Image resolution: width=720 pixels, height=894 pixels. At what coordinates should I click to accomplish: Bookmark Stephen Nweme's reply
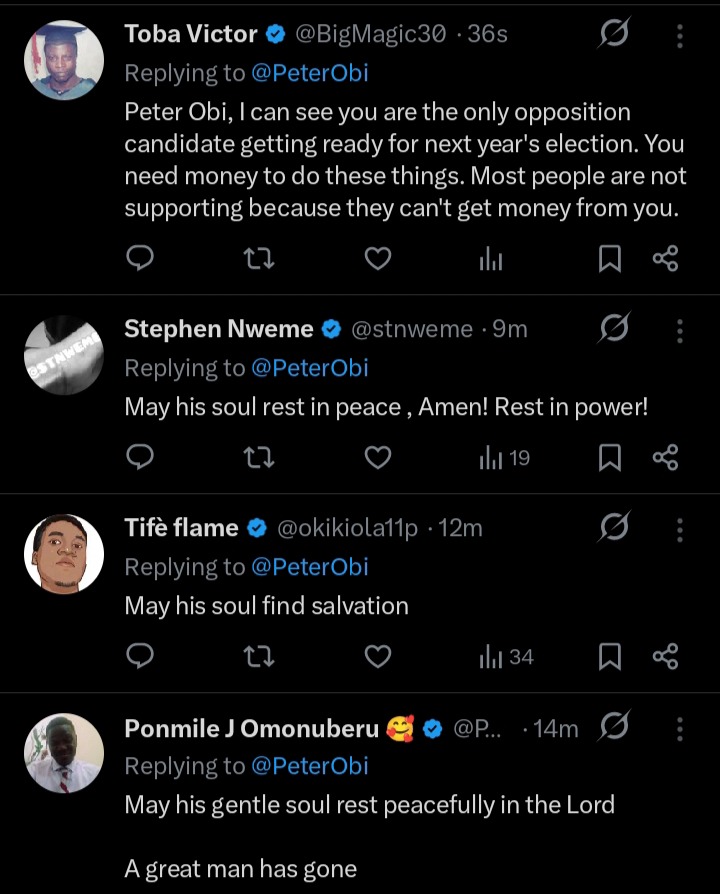[x=609, y=458]
